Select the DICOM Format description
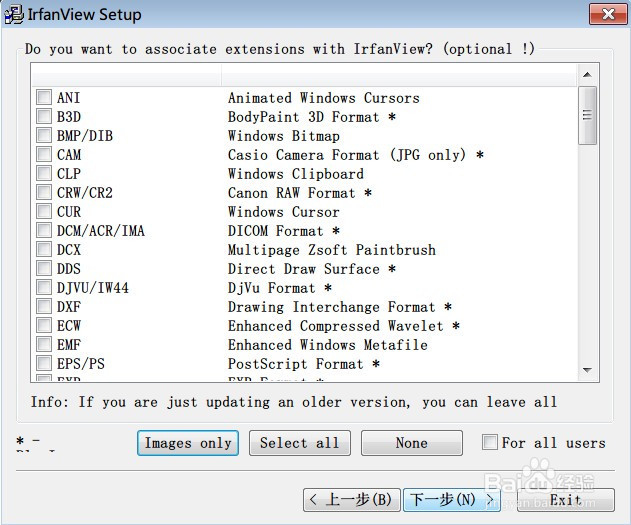 [x=284, y=231]
